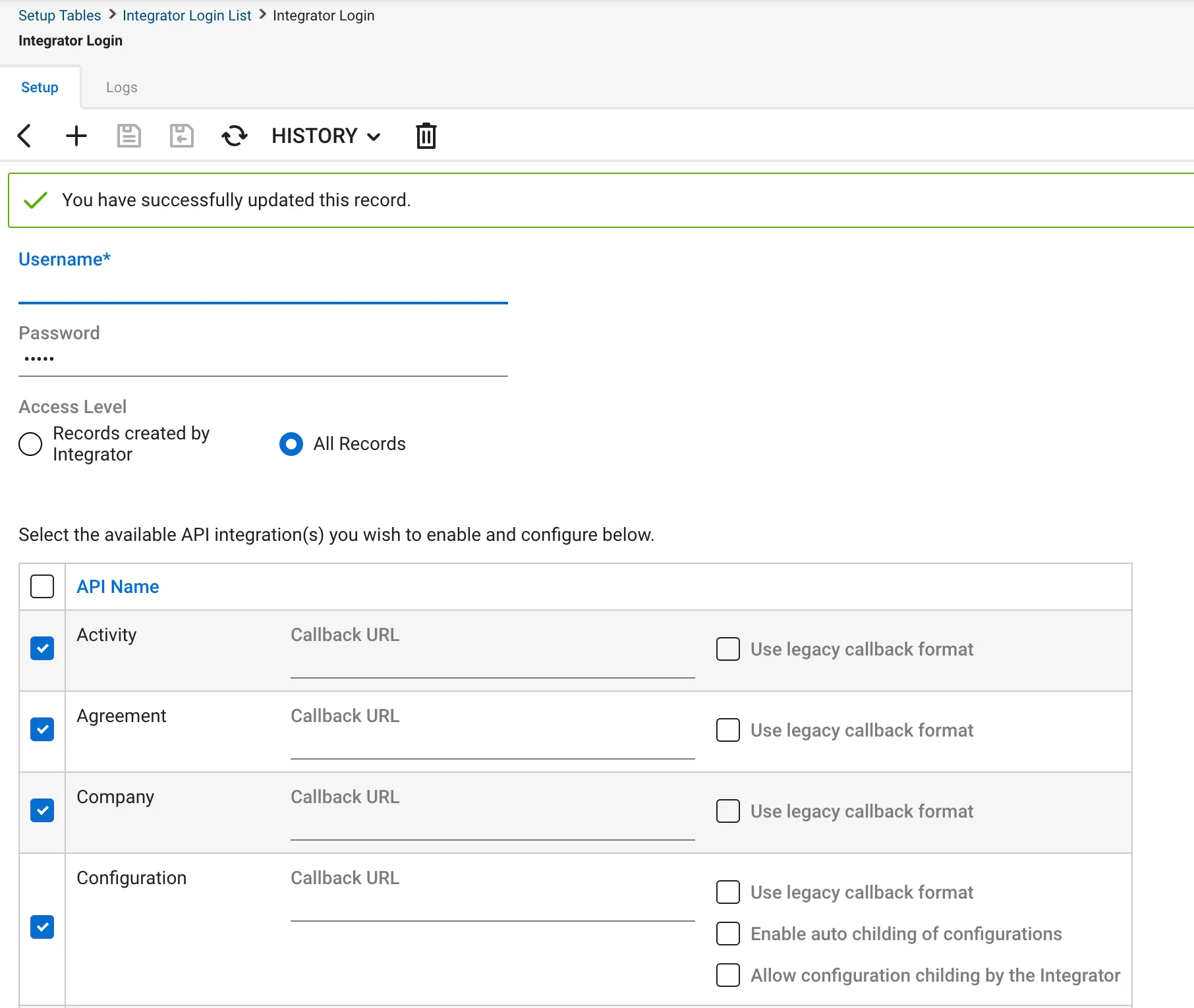Click the Save icon in toolbar
The image size is (1194, 1008).
click(x=129, y=136)
